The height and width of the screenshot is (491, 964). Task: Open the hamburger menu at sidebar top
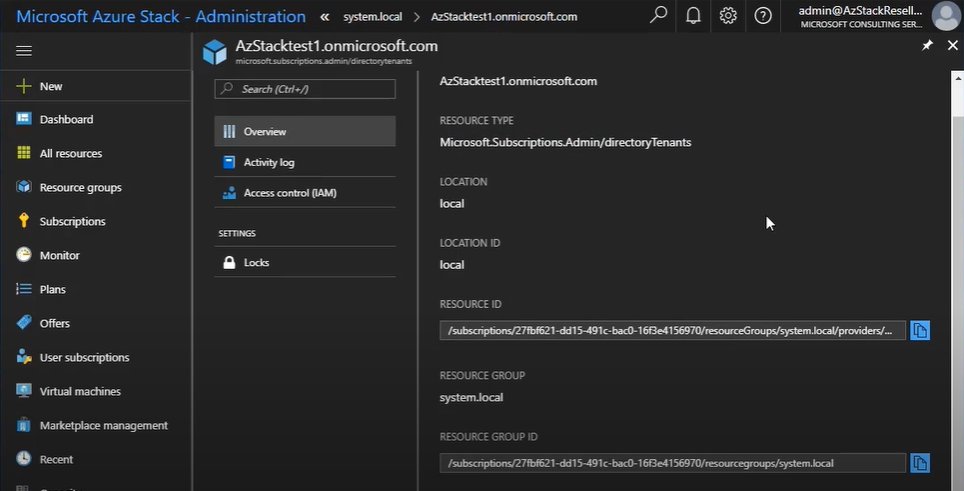tap(24, 51)
